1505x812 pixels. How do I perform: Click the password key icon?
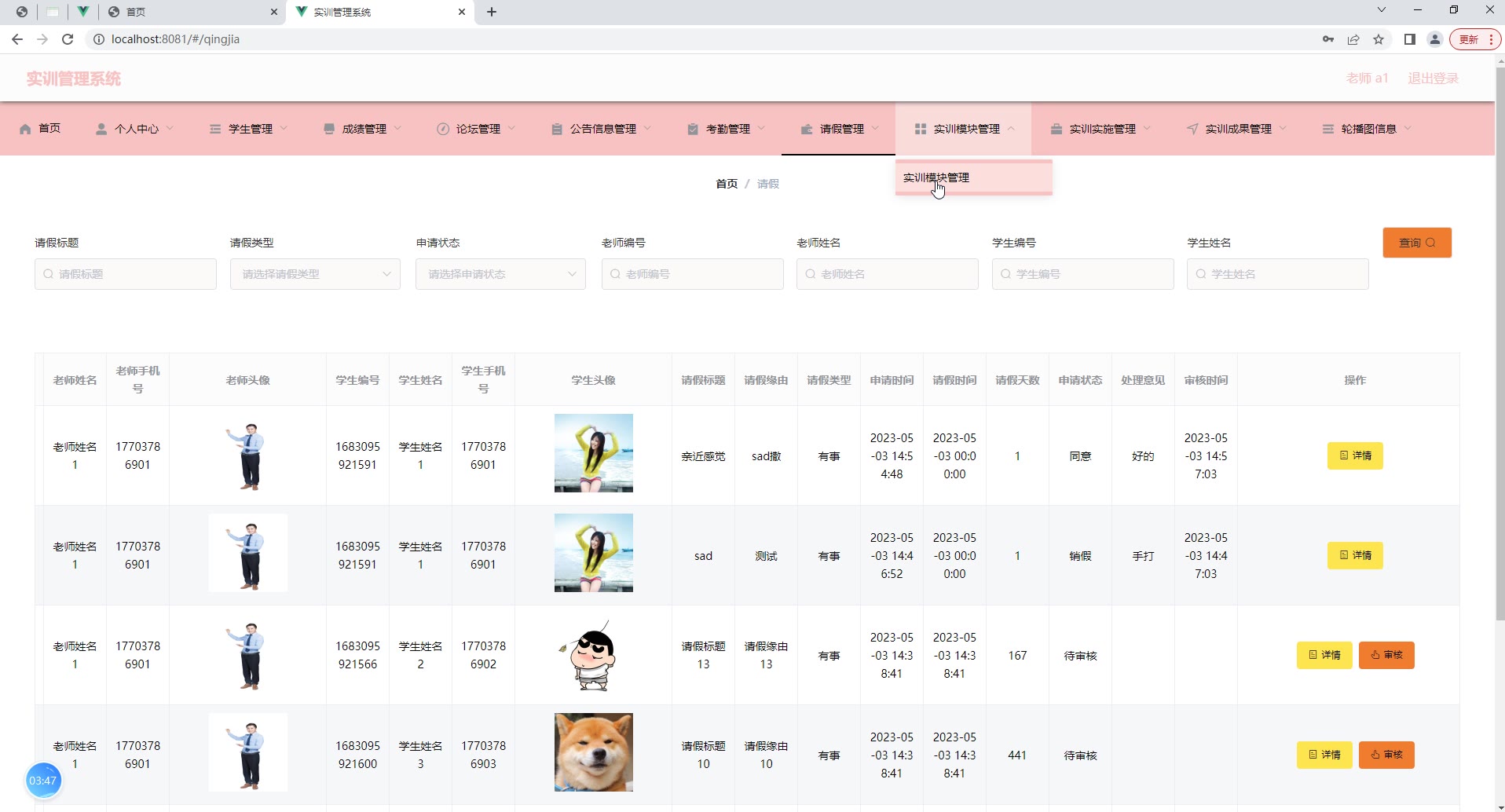pos(1328,39)
